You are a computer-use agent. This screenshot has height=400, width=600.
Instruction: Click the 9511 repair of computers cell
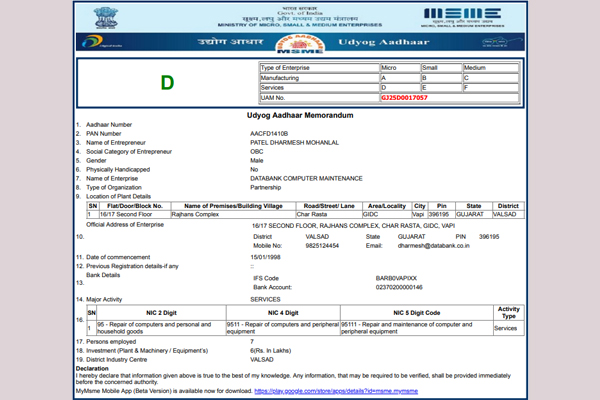[283, 328]
